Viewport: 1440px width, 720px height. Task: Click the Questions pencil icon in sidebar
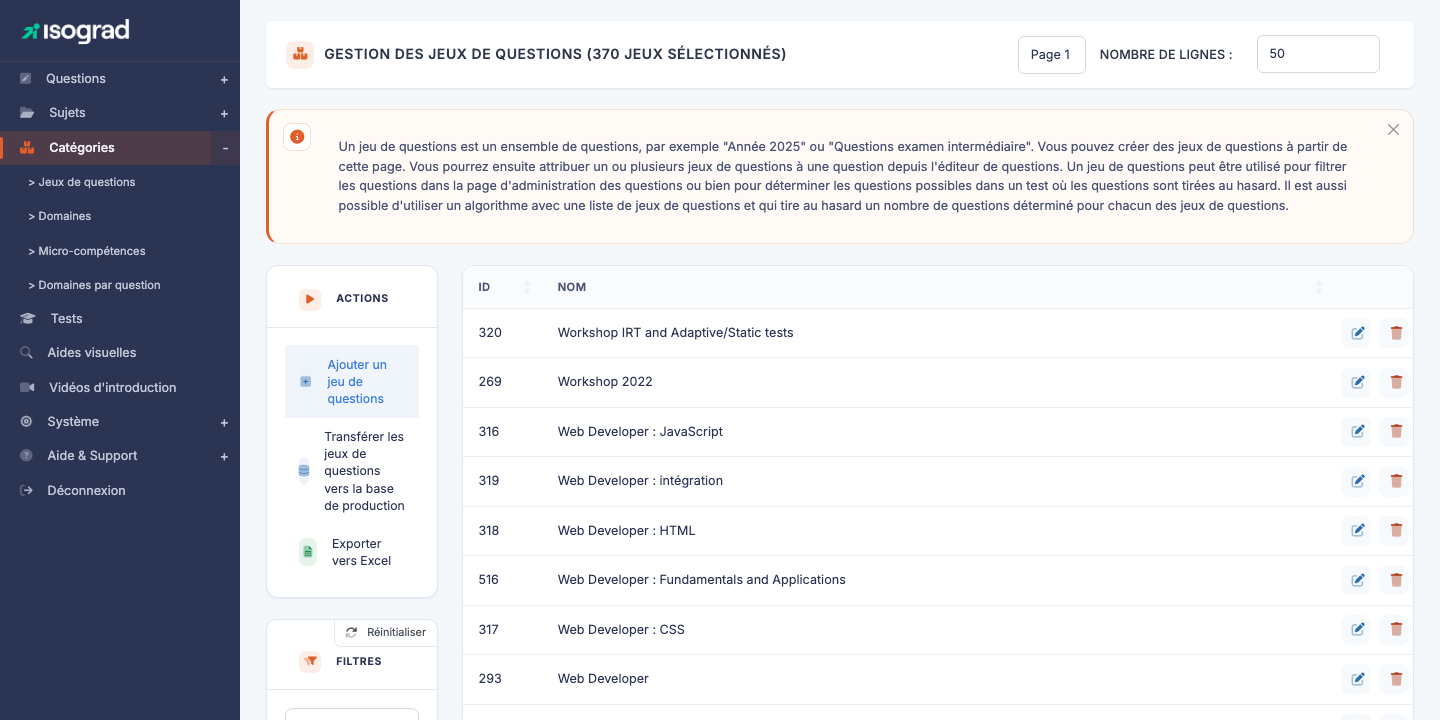(x=26, y=79)
